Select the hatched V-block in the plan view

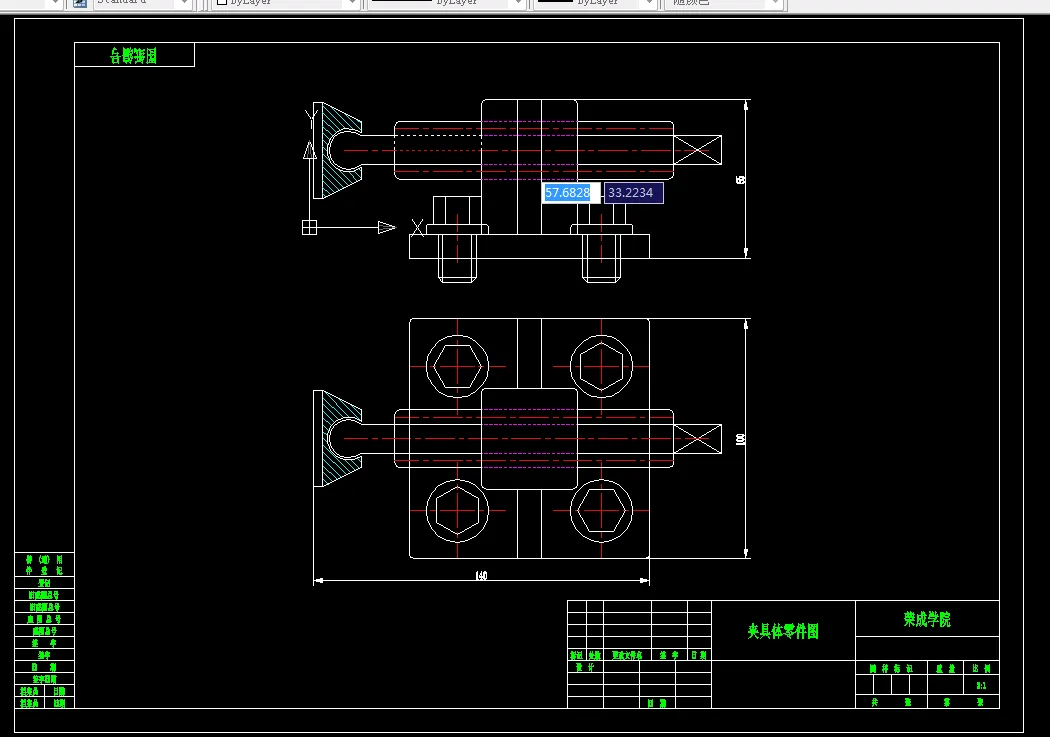coord(337,438)
